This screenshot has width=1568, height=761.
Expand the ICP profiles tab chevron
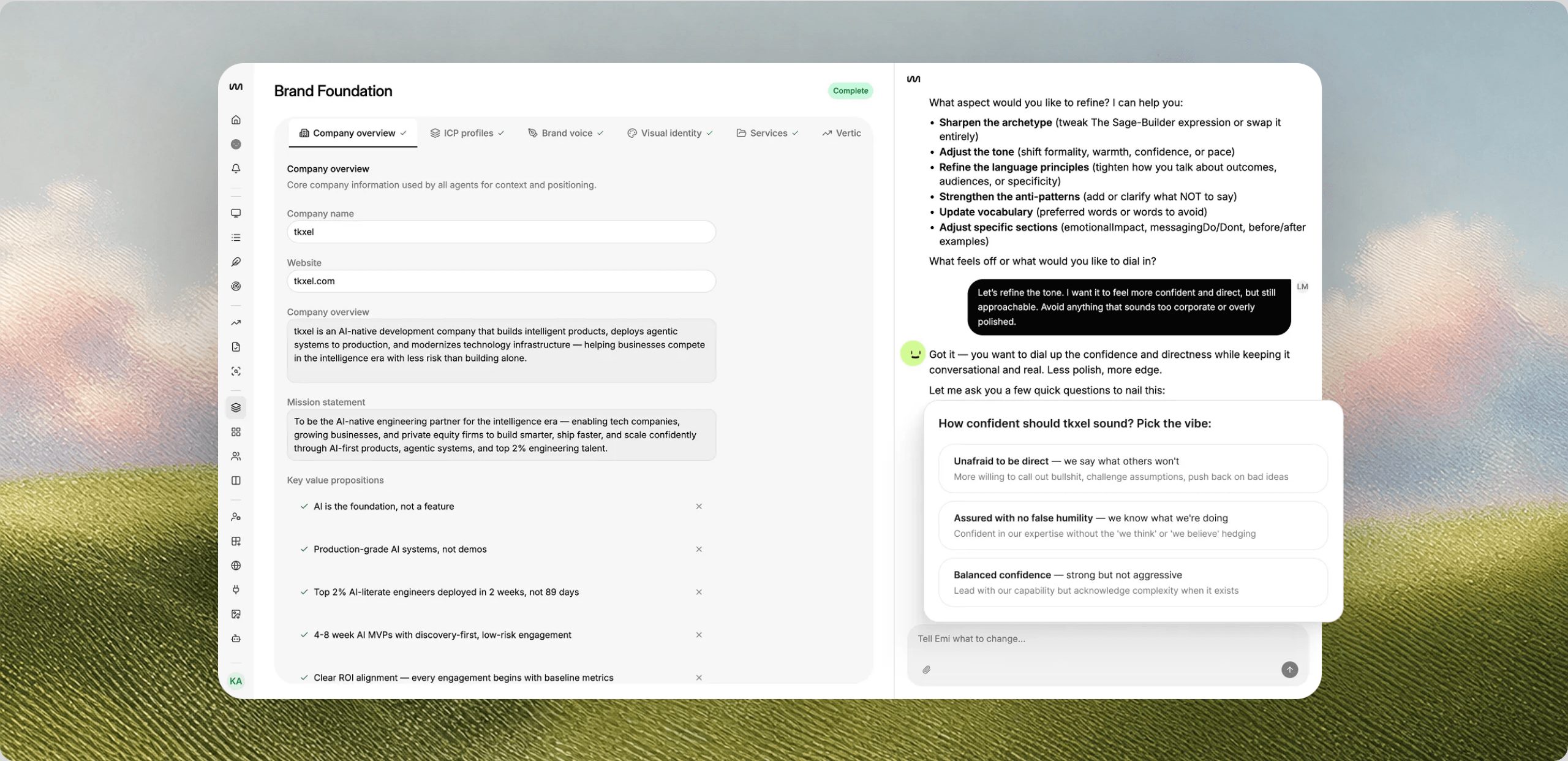[501, 133]
